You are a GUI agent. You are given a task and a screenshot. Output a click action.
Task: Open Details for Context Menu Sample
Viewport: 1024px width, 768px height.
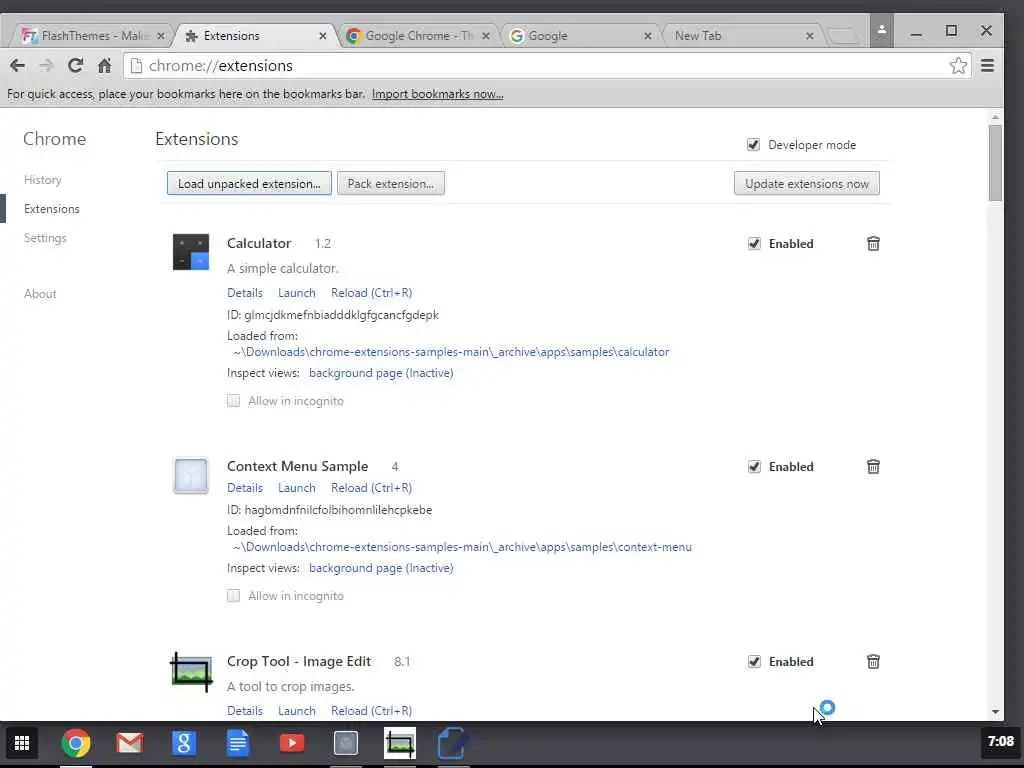[245, 488]
